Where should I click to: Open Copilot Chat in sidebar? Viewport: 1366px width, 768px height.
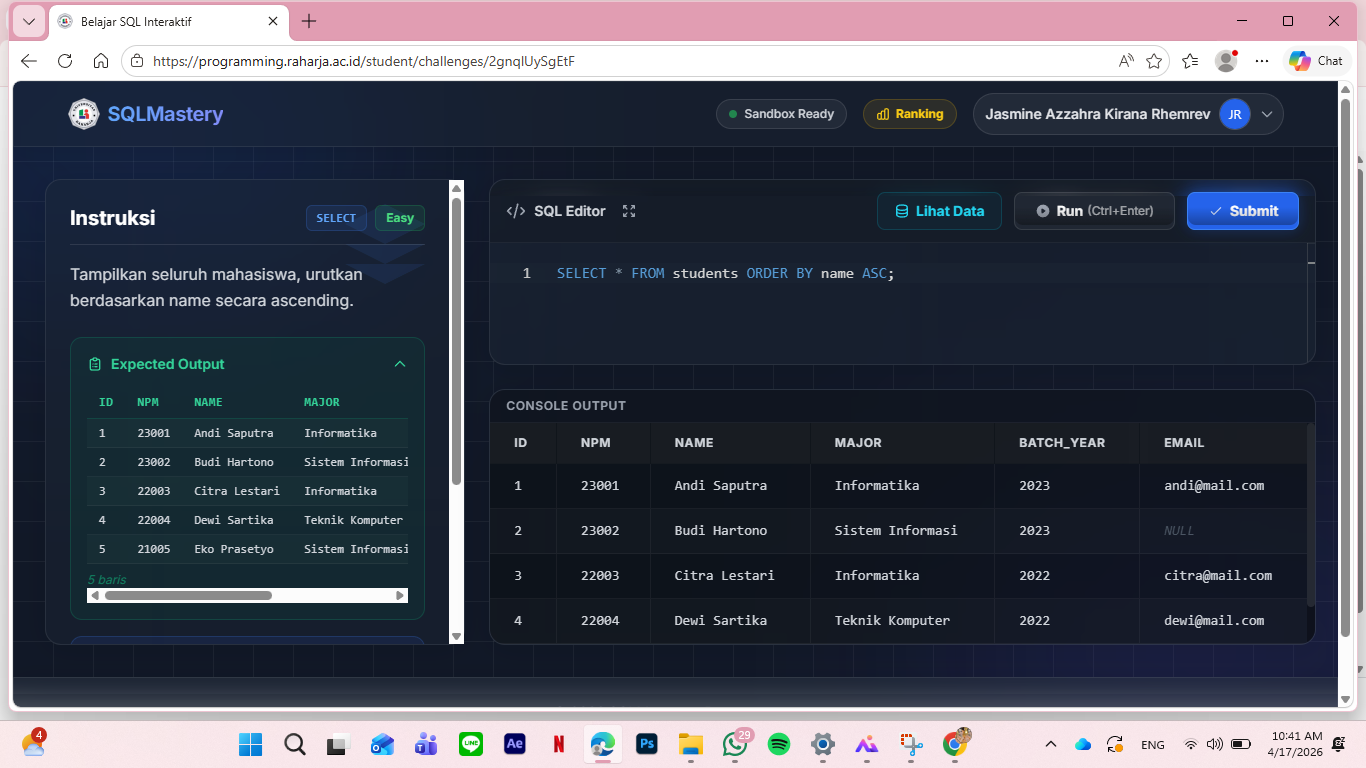(x=1315, y=61)
